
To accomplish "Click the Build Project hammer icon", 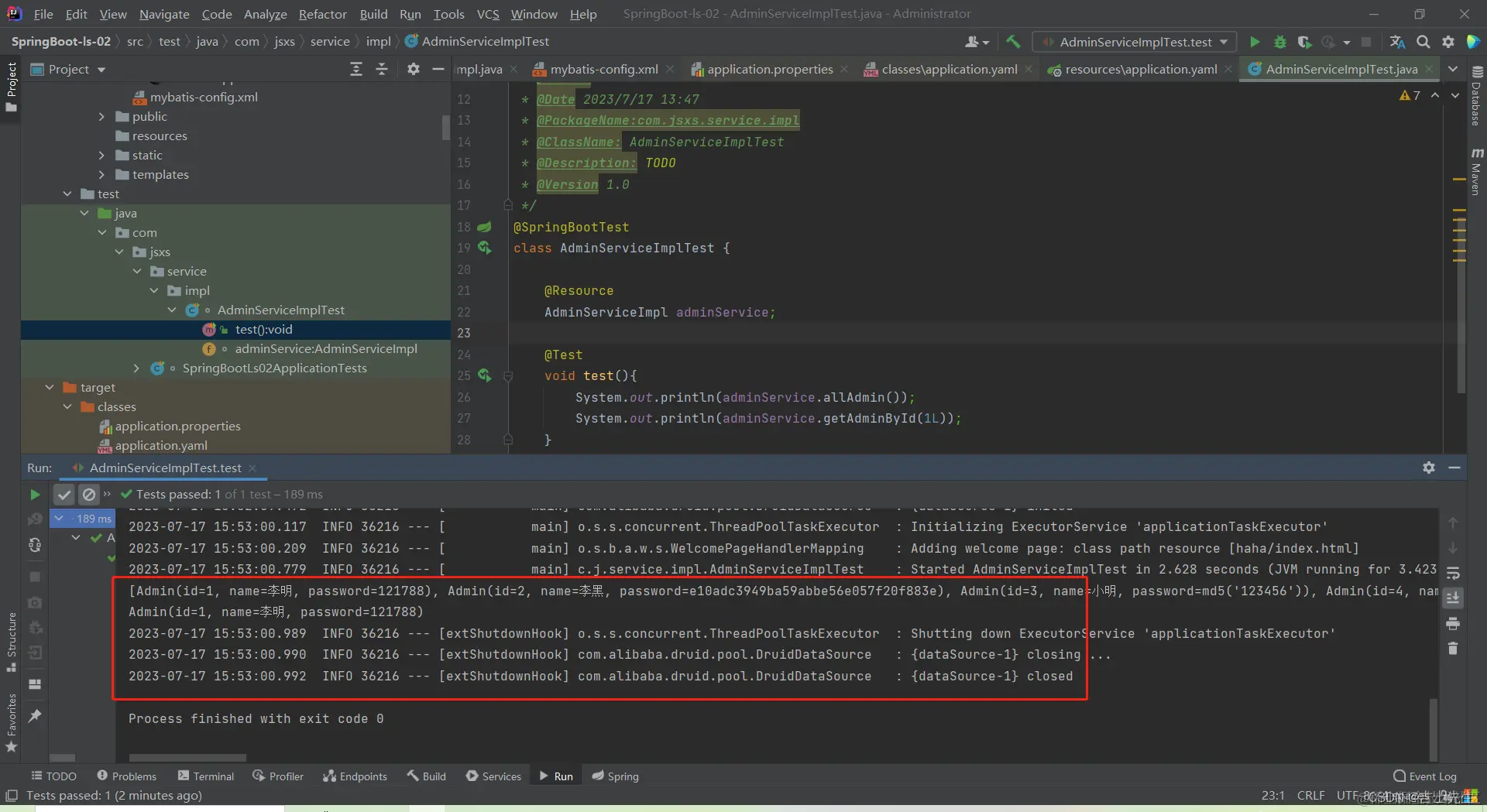I will tap(1013, 42).
